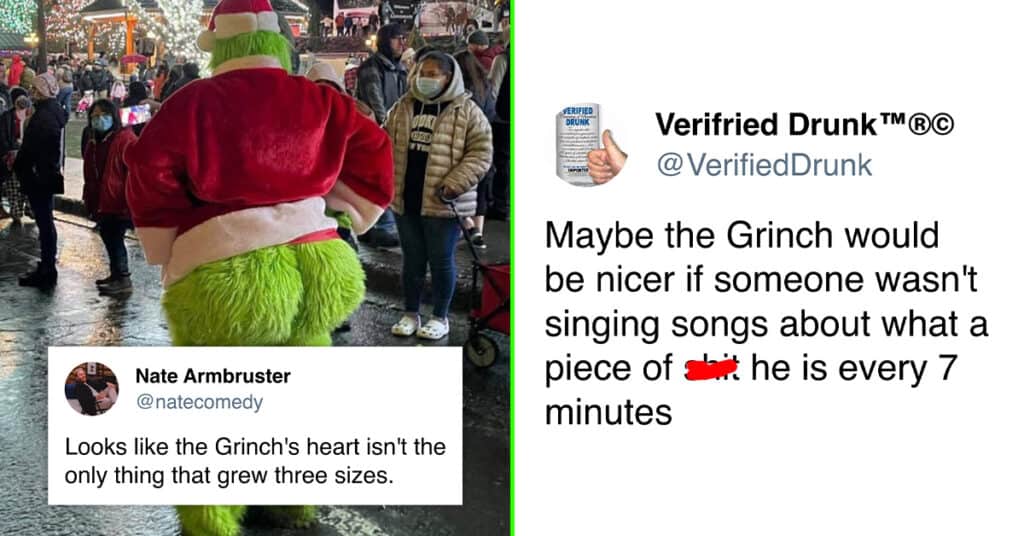
Task: Click the white Crocs shoes on pavement
Action: [421, 326]
